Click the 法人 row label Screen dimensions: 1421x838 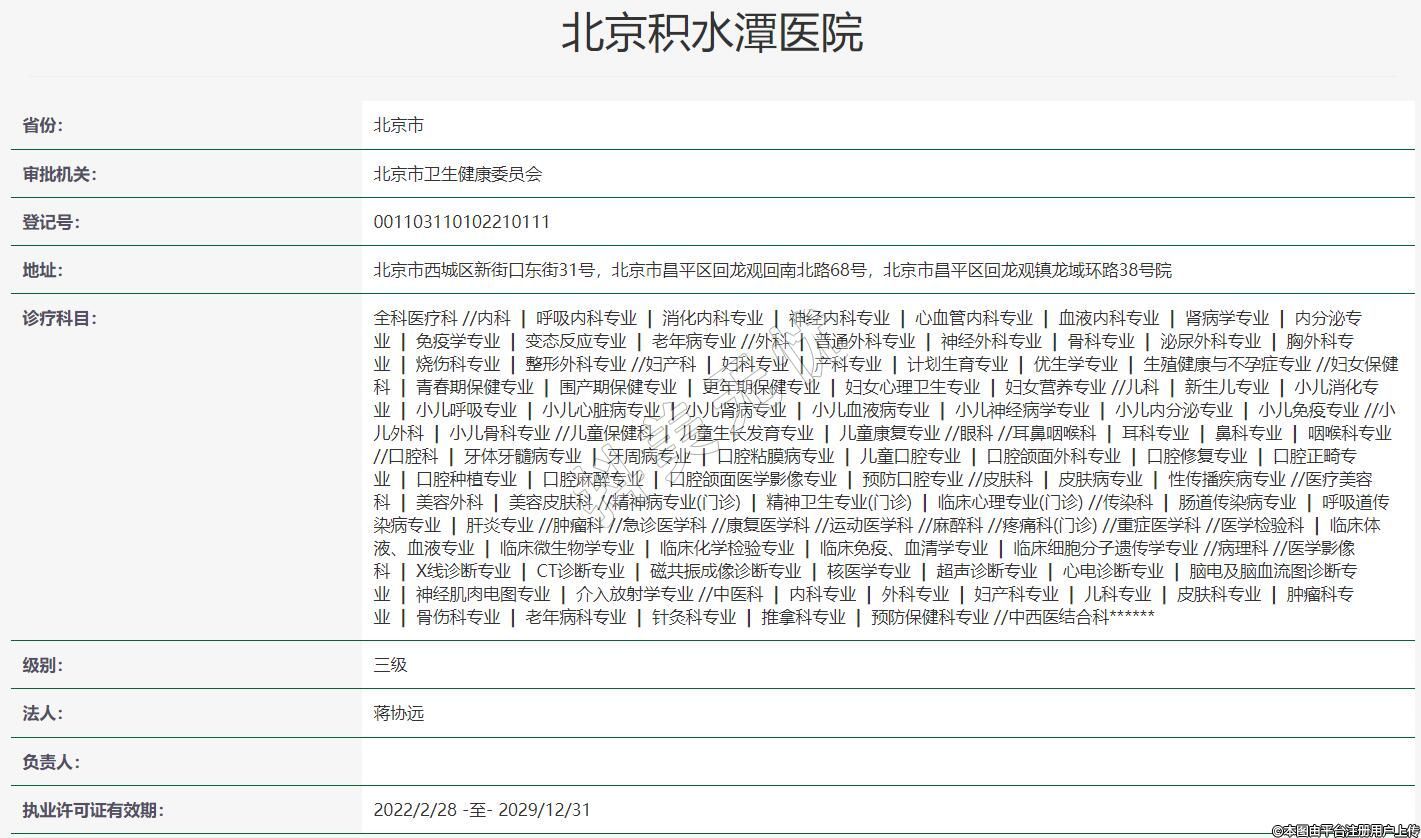tap(43, 713)
